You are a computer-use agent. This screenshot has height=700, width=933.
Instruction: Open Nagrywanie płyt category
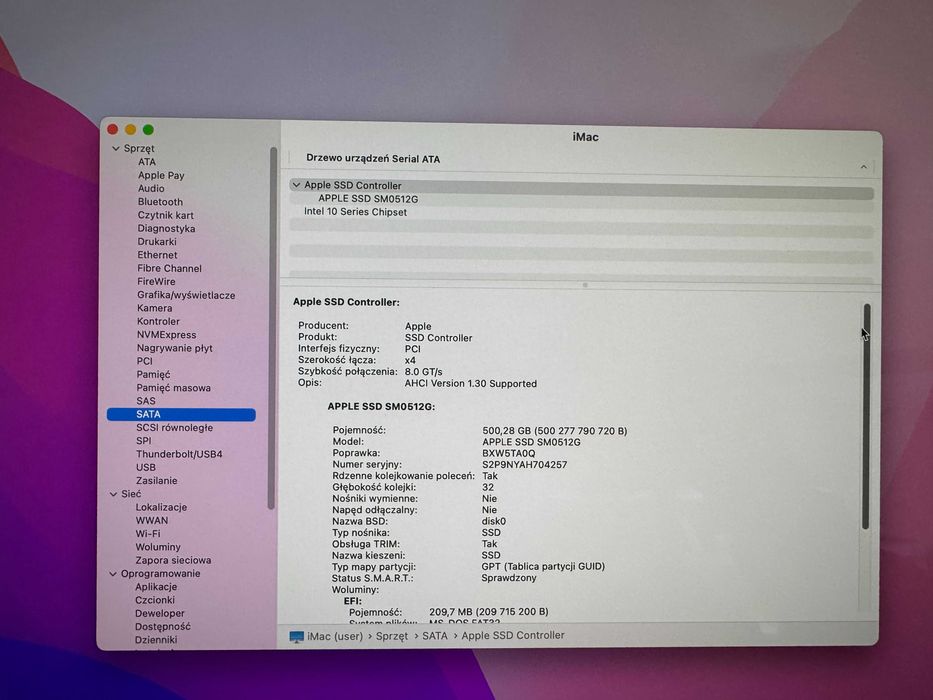point(174,348)
